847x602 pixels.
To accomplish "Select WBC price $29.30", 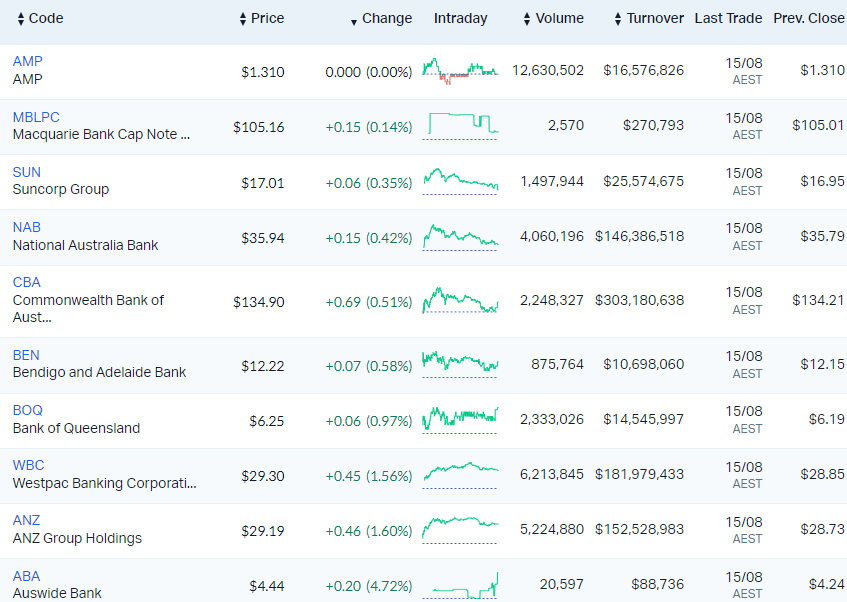I will (x=263, y=476).
